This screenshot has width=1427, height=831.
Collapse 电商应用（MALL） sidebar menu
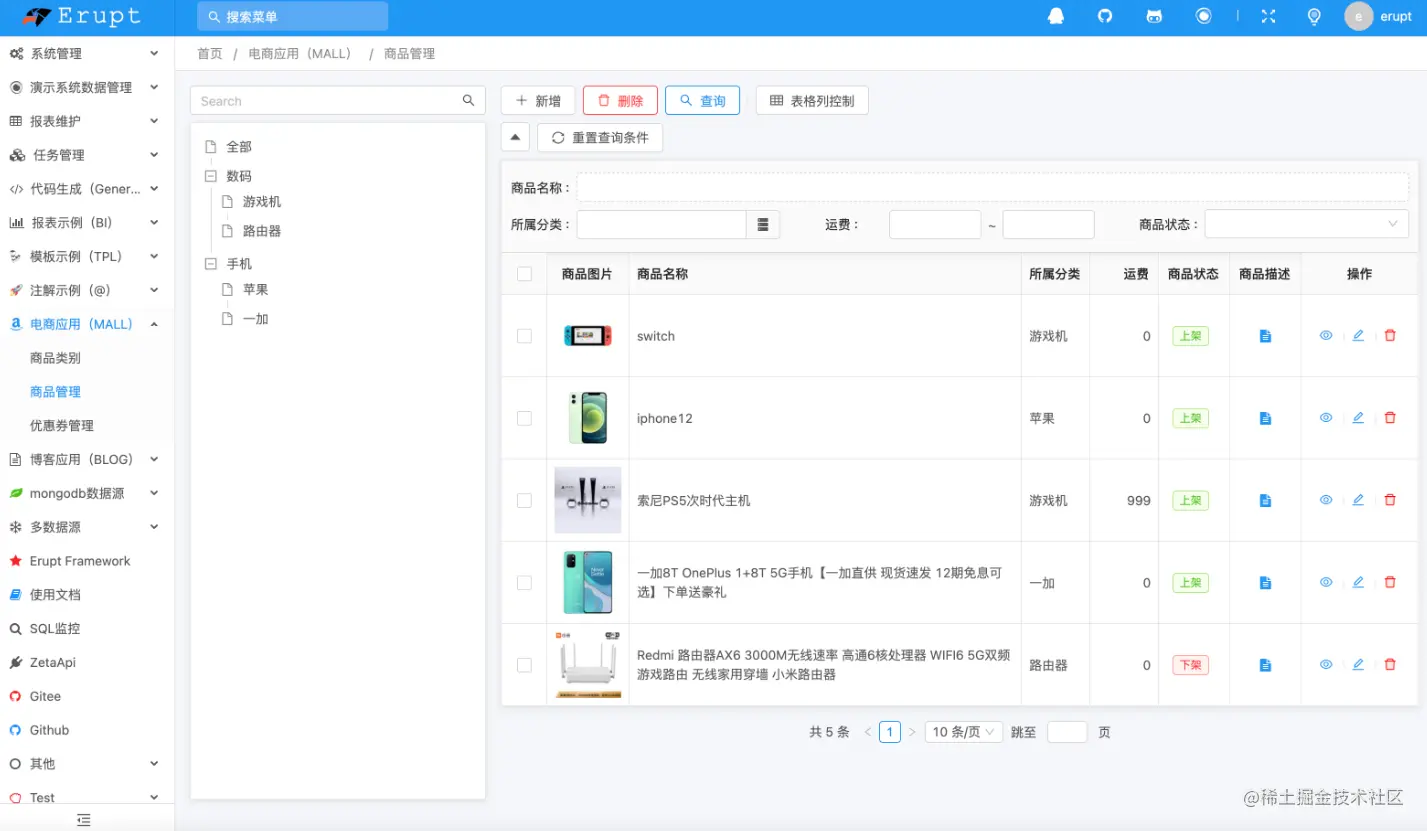[87, 324]
